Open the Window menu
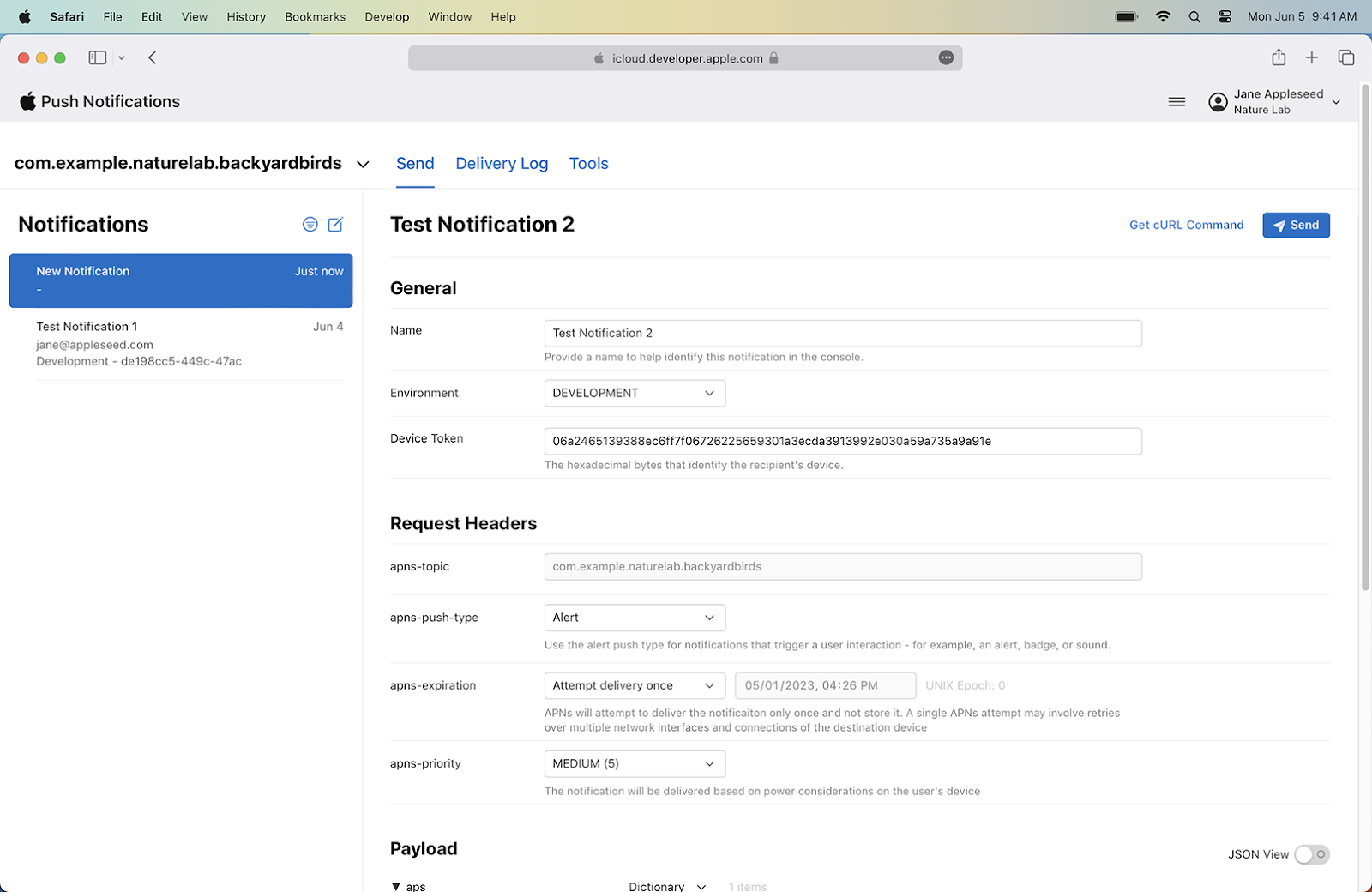Image resolution: width=1372 pixels, height=892 pixels. click(450, 16)
